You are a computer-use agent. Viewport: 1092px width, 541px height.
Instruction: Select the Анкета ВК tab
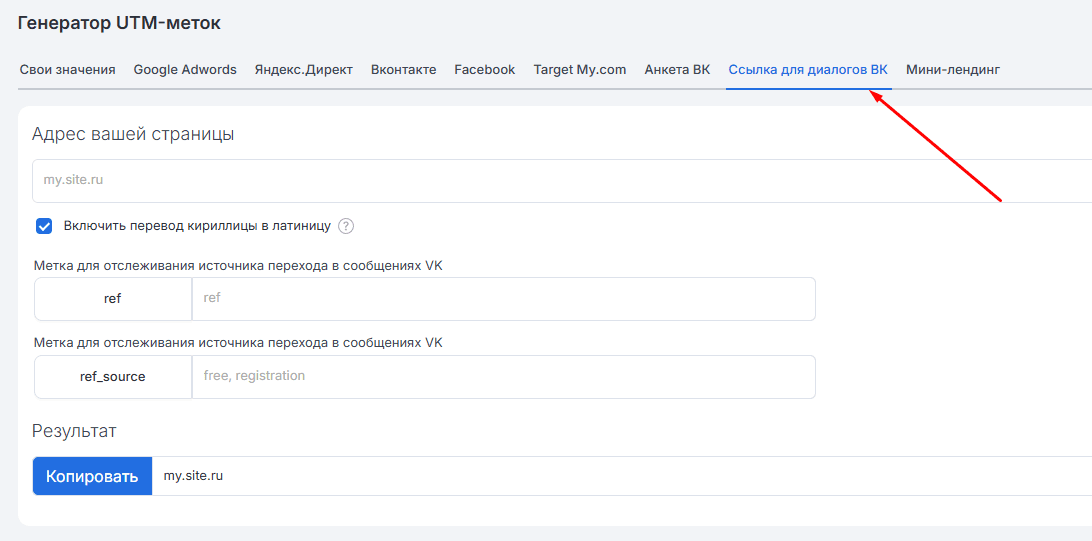(678, 70)
